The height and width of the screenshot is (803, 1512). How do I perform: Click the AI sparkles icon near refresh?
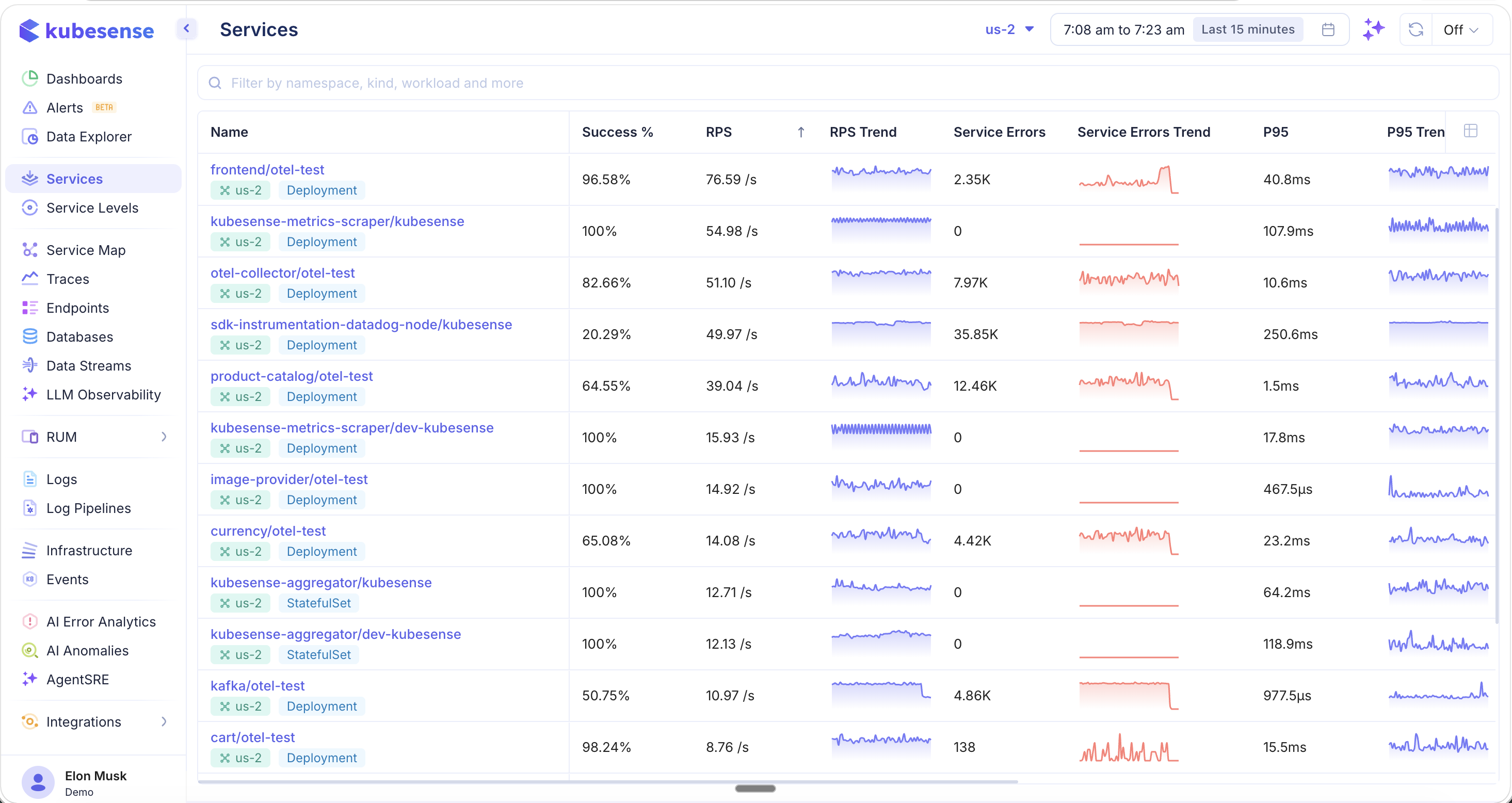click(x=1374, y=29)
